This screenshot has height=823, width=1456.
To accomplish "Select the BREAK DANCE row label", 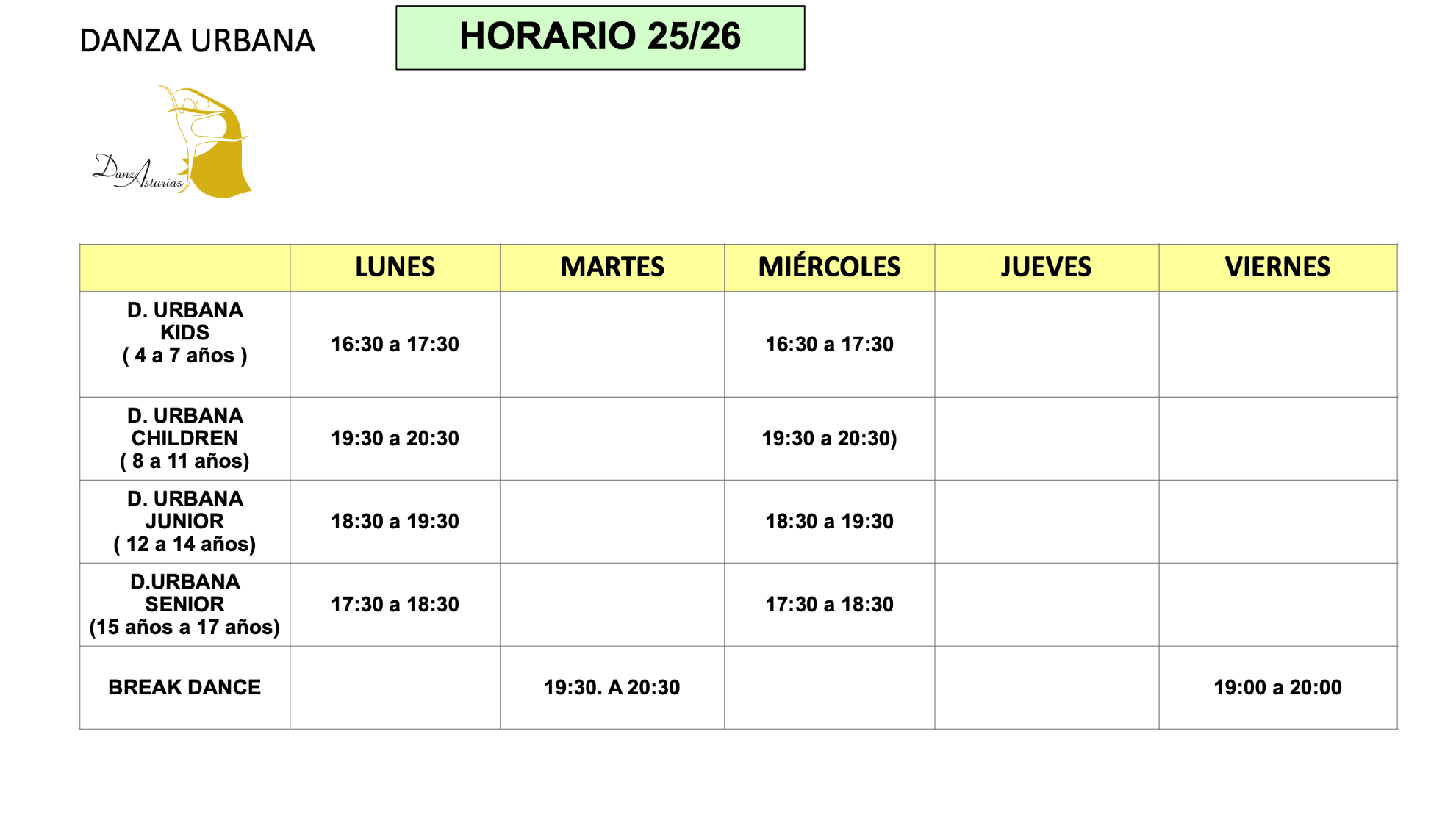I will (x=184, y=687).
